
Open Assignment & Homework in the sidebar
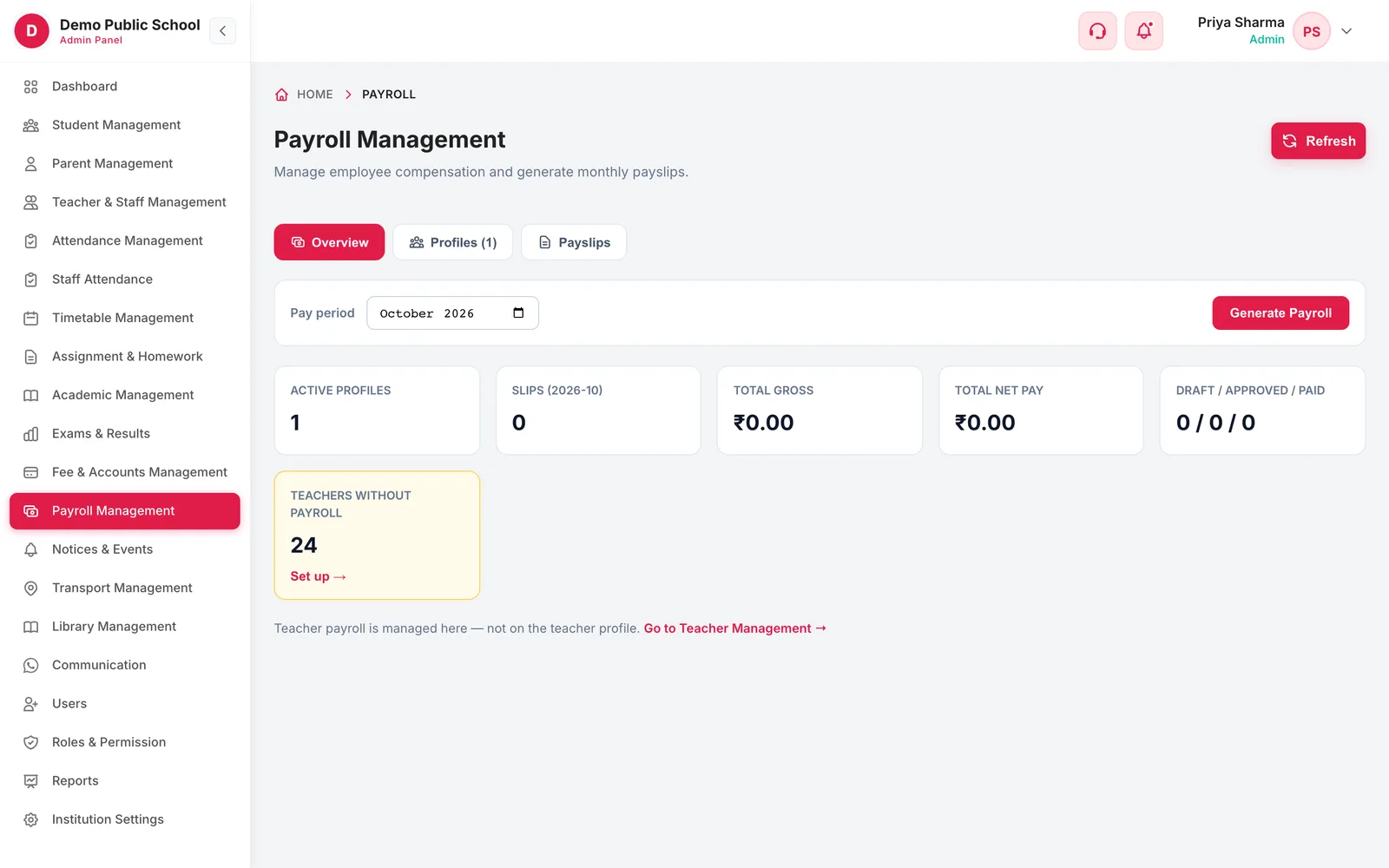click(x=125, y=357)
